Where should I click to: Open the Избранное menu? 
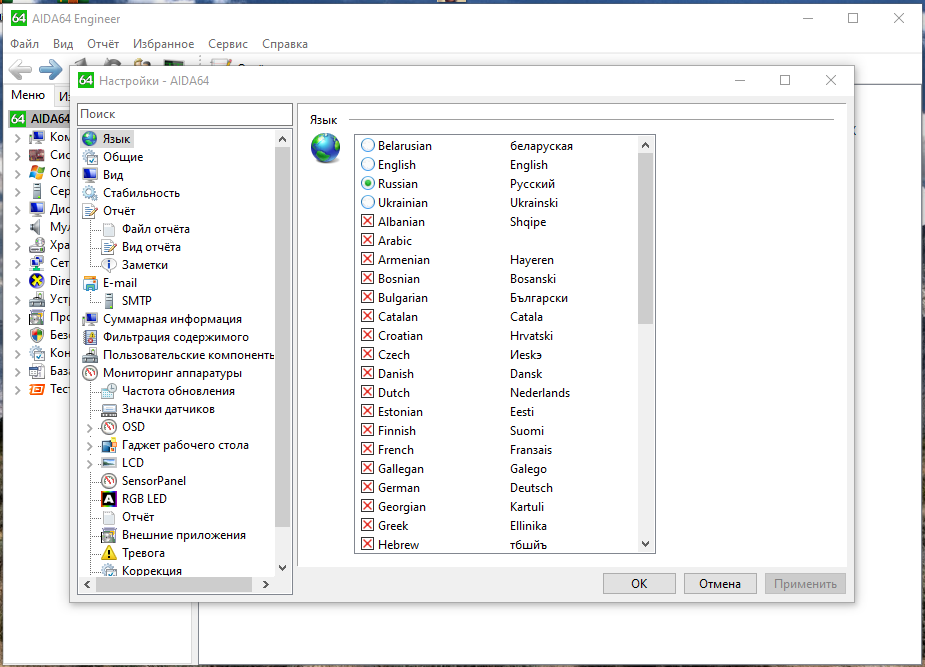[163, 44]
